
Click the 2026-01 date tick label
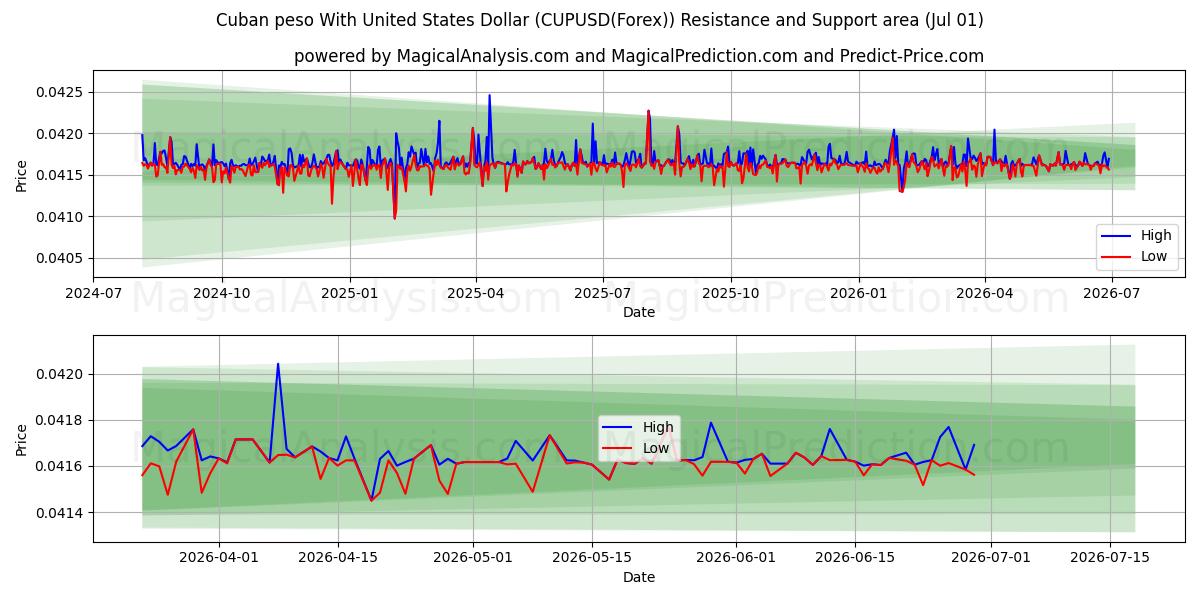tap(858, 294)
